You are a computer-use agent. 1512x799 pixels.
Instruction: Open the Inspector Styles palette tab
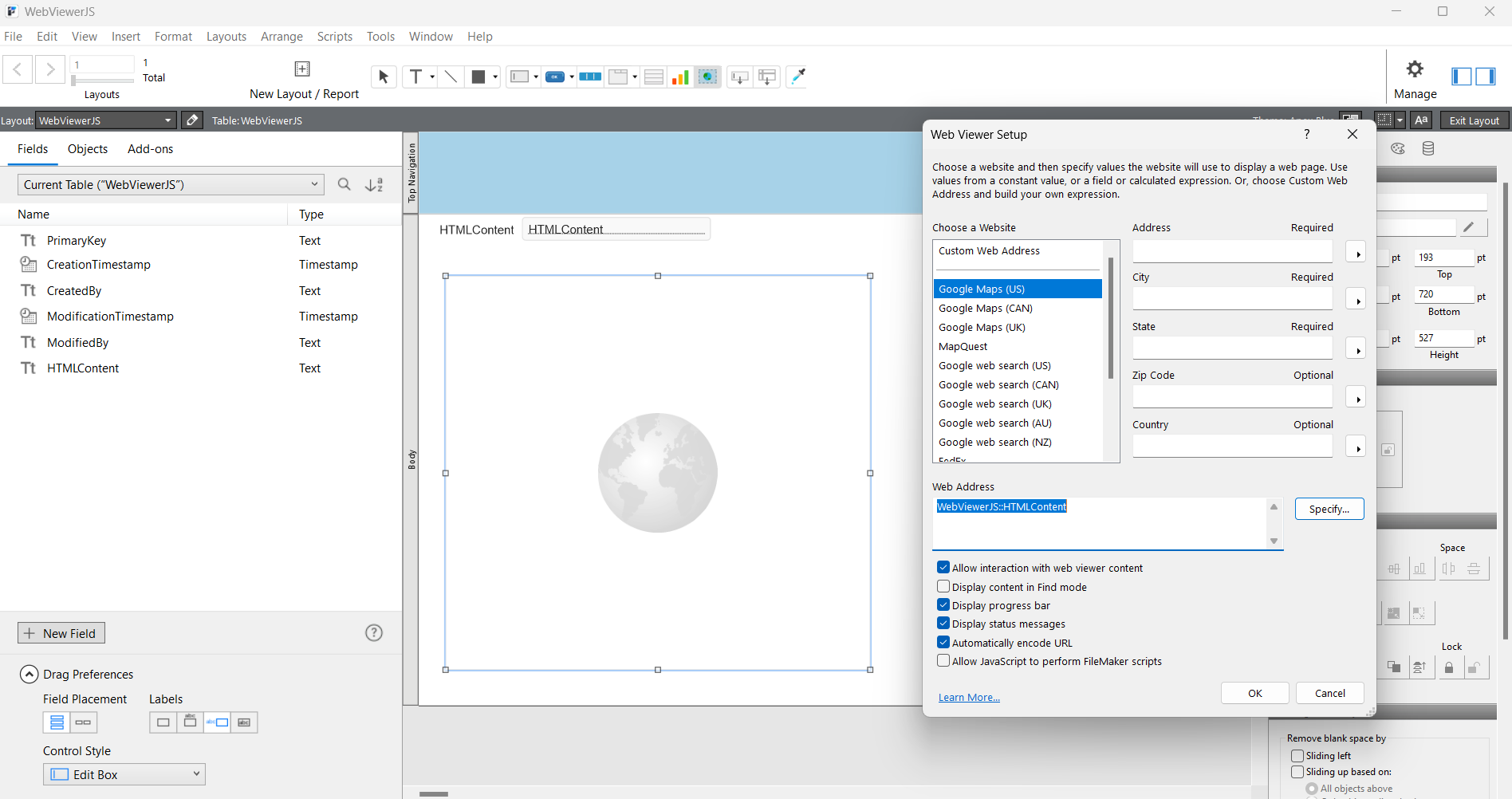point(1398,148)
